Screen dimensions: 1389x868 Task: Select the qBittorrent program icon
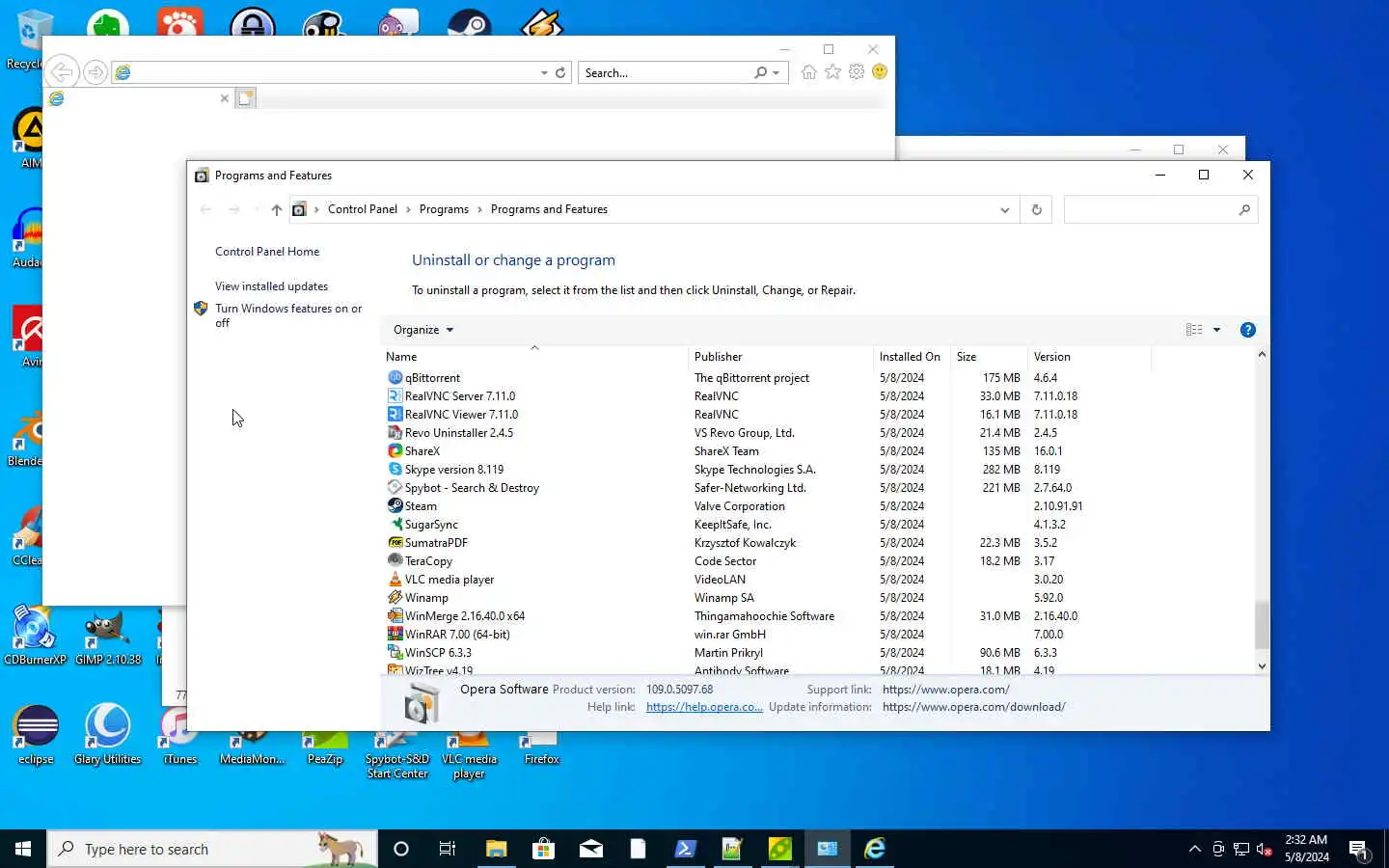pyautogui.click(x=395, y=378)
